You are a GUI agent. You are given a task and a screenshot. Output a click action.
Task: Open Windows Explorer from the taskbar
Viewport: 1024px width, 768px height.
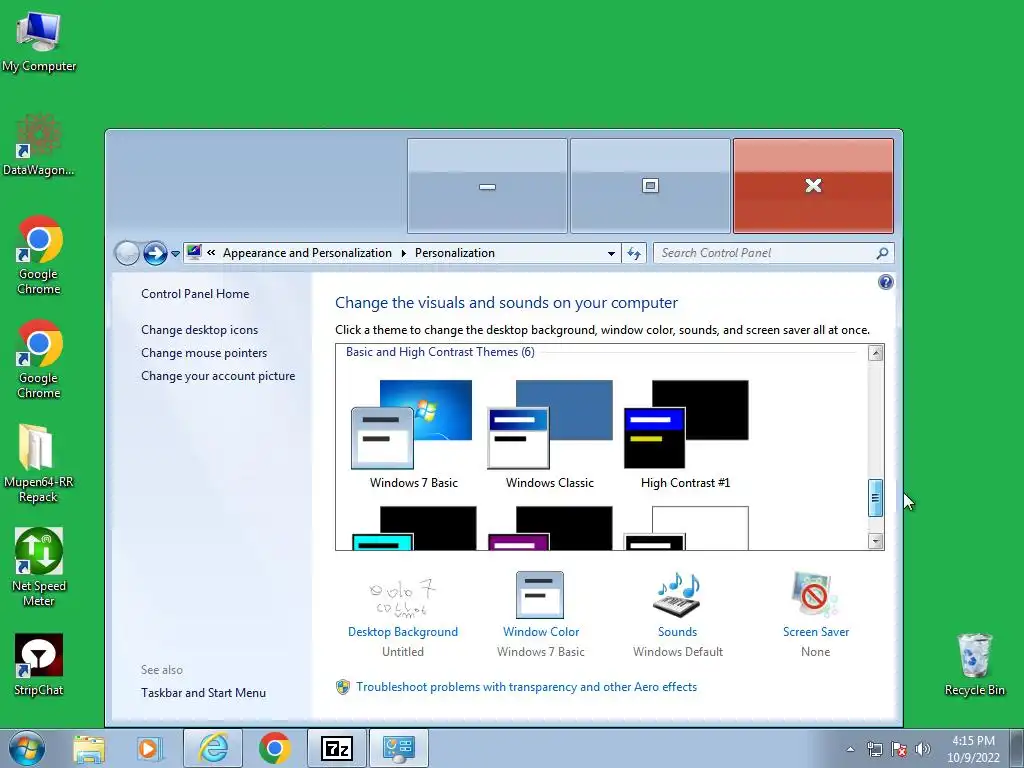89,749
